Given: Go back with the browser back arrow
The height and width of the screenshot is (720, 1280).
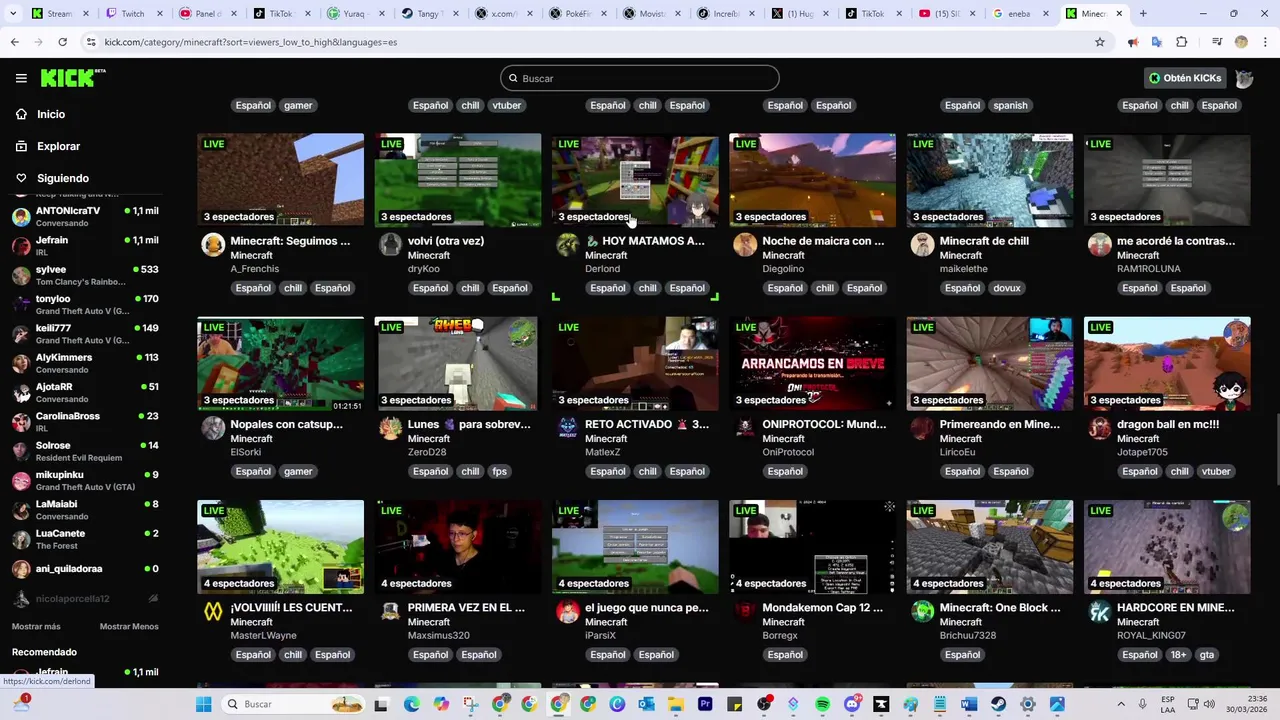Looking at the screenshot, I should coord(14,42).
